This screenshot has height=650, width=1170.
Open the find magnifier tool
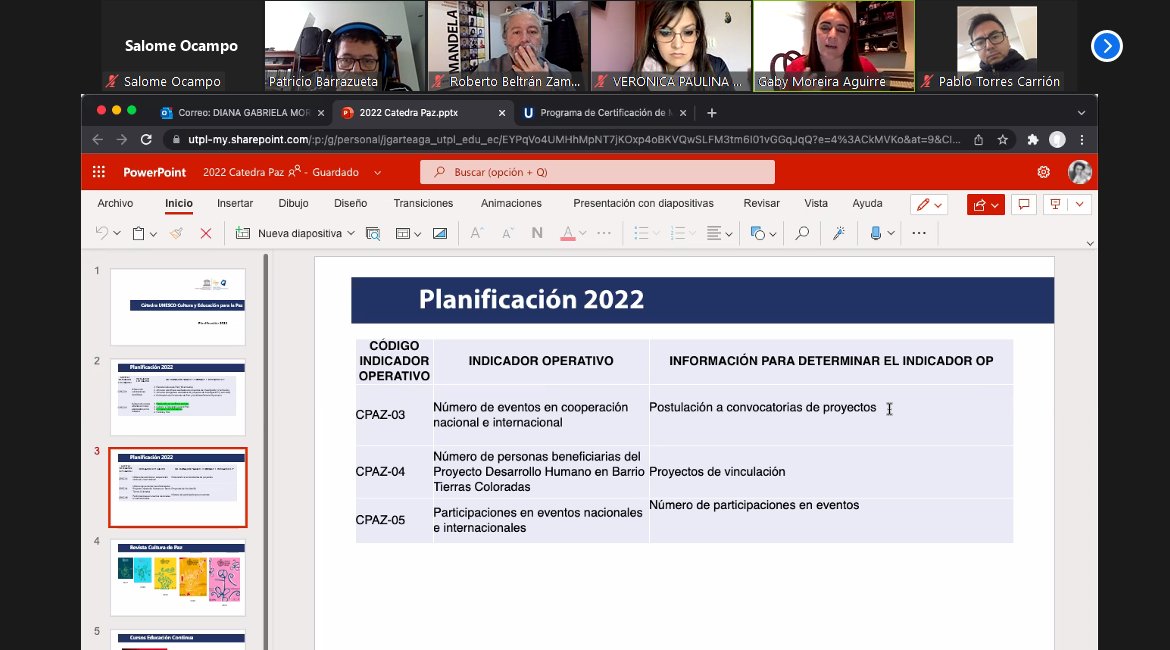point(802,234)
